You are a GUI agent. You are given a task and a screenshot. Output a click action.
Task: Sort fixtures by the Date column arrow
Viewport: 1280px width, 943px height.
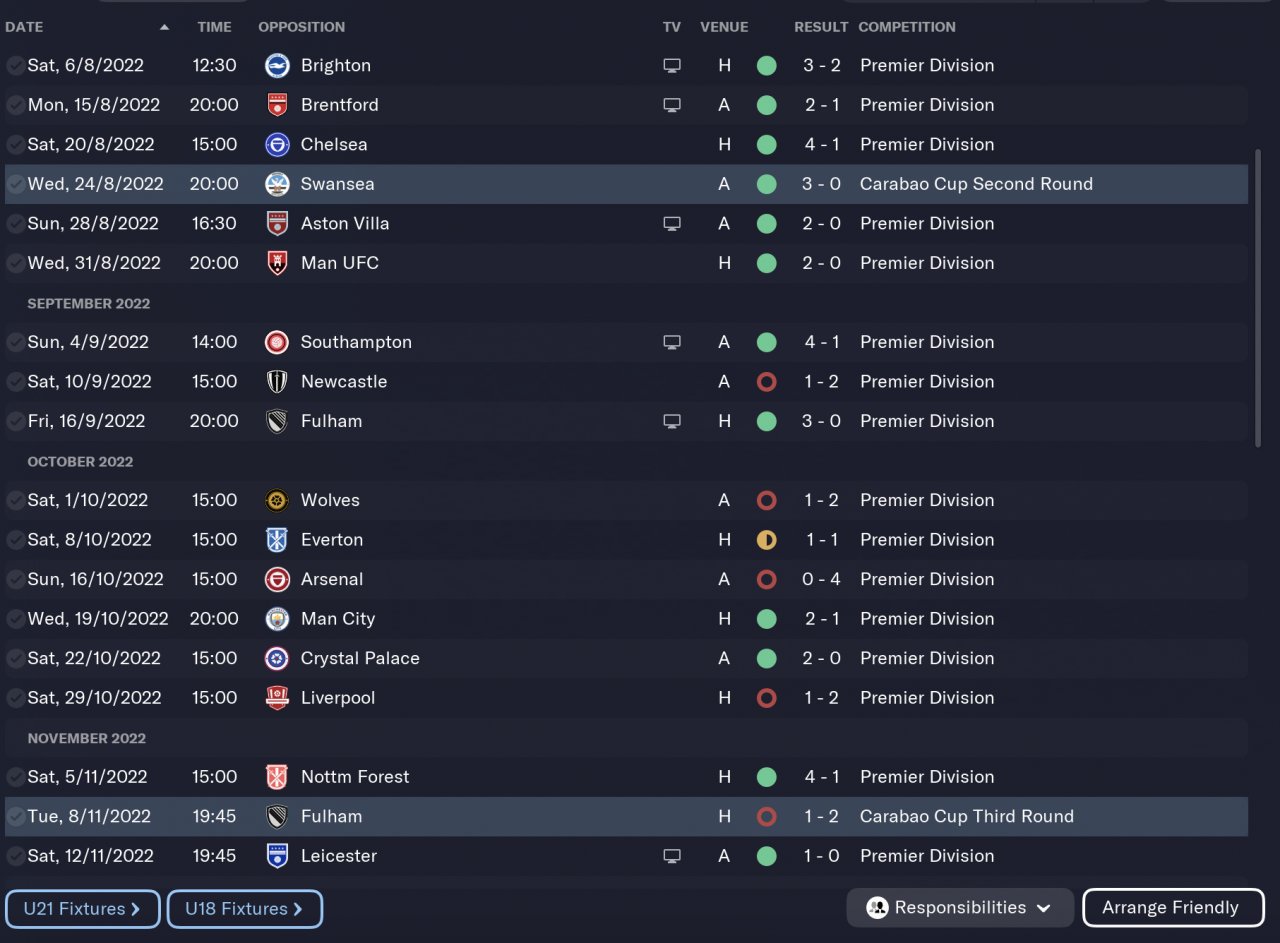point(164,27)
